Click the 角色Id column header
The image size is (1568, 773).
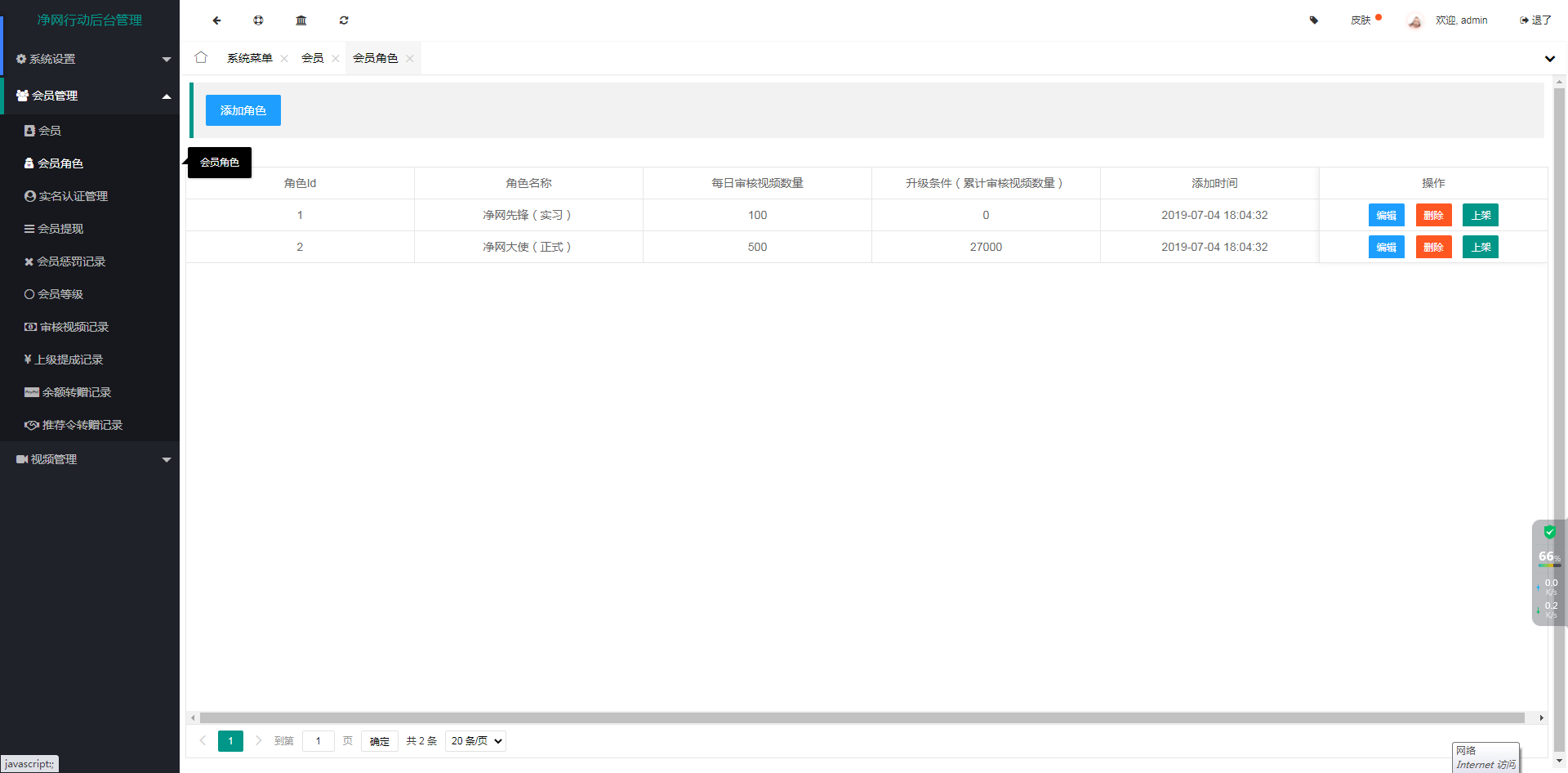(x=300, y=183)
